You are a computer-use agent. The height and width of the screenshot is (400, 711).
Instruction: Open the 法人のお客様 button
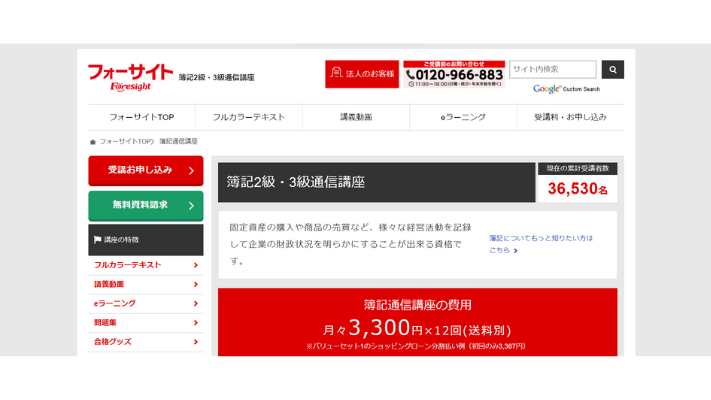(x=362, y=74)
